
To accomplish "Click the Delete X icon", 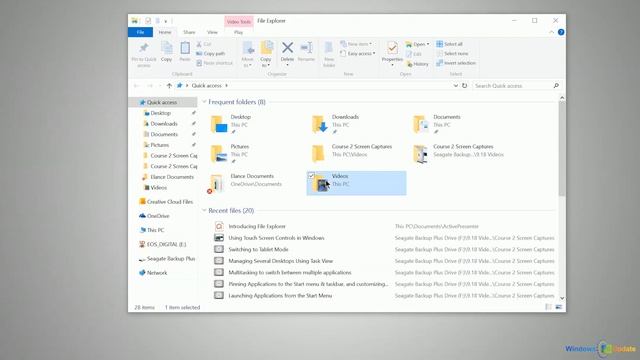I will tap(287, 48).
